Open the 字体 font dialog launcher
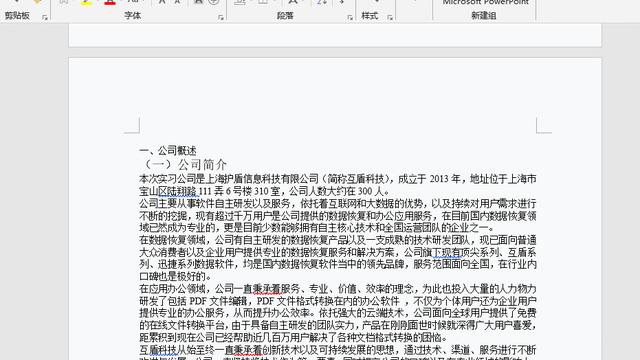640x360 pixels. coord(221,18)
